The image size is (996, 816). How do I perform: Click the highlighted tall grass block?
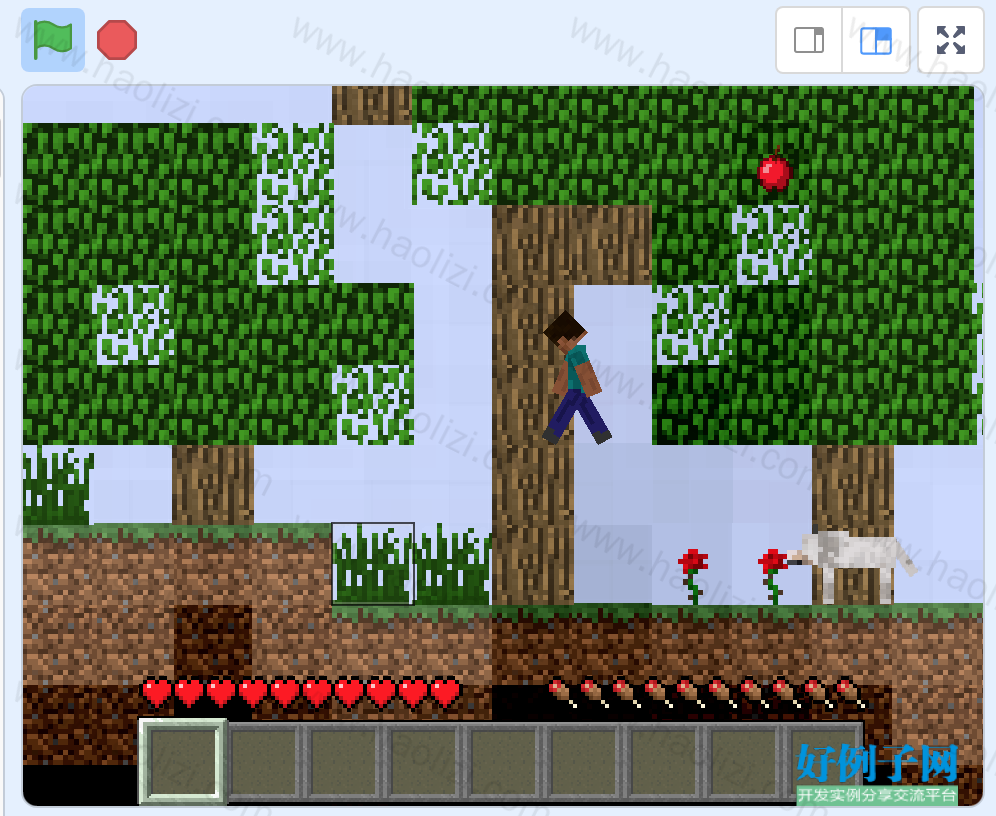click(x=373, y=563)
